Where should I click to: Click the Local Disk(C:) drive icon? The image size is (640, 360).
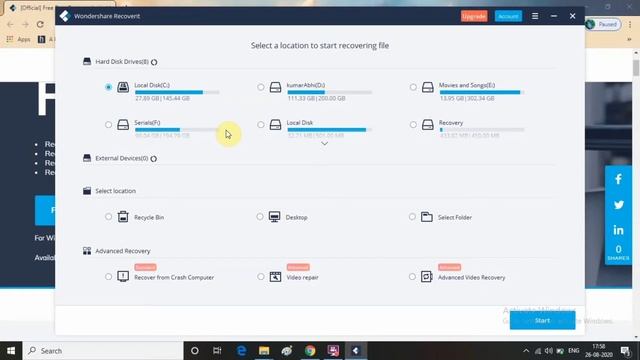pos(123,87)
